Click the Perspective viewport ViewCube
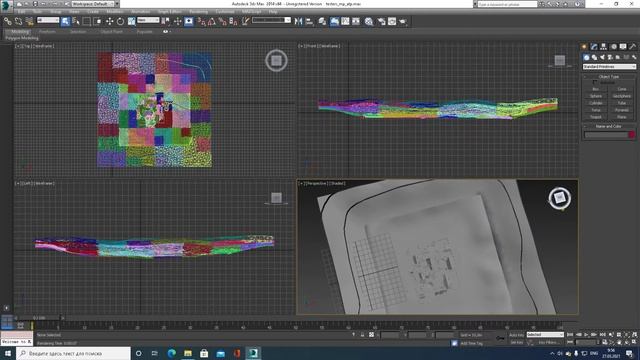 click(559, 198)
